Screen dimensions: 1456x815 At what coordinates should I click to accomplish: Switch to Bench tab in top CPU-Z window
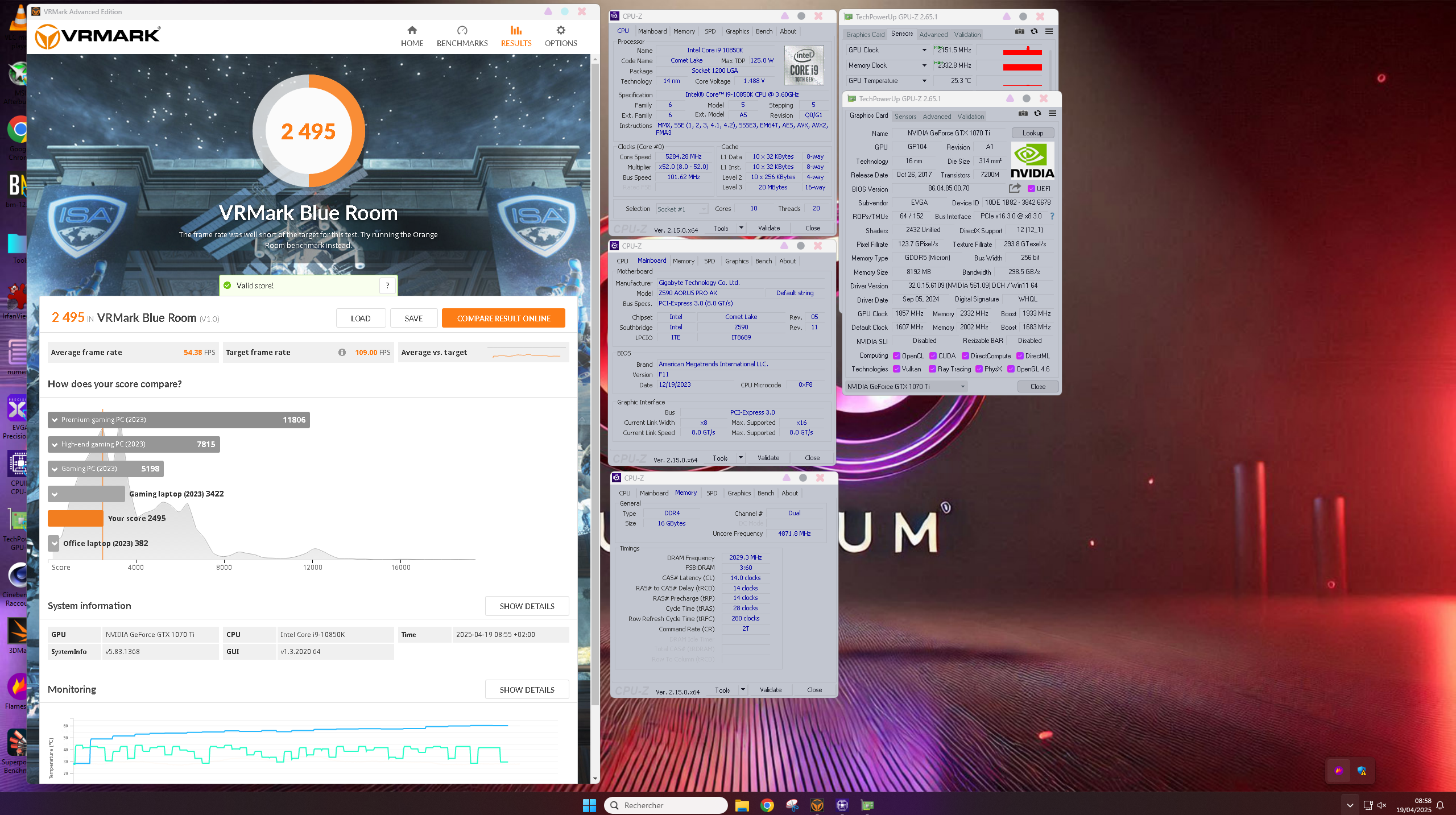[764, 31]
